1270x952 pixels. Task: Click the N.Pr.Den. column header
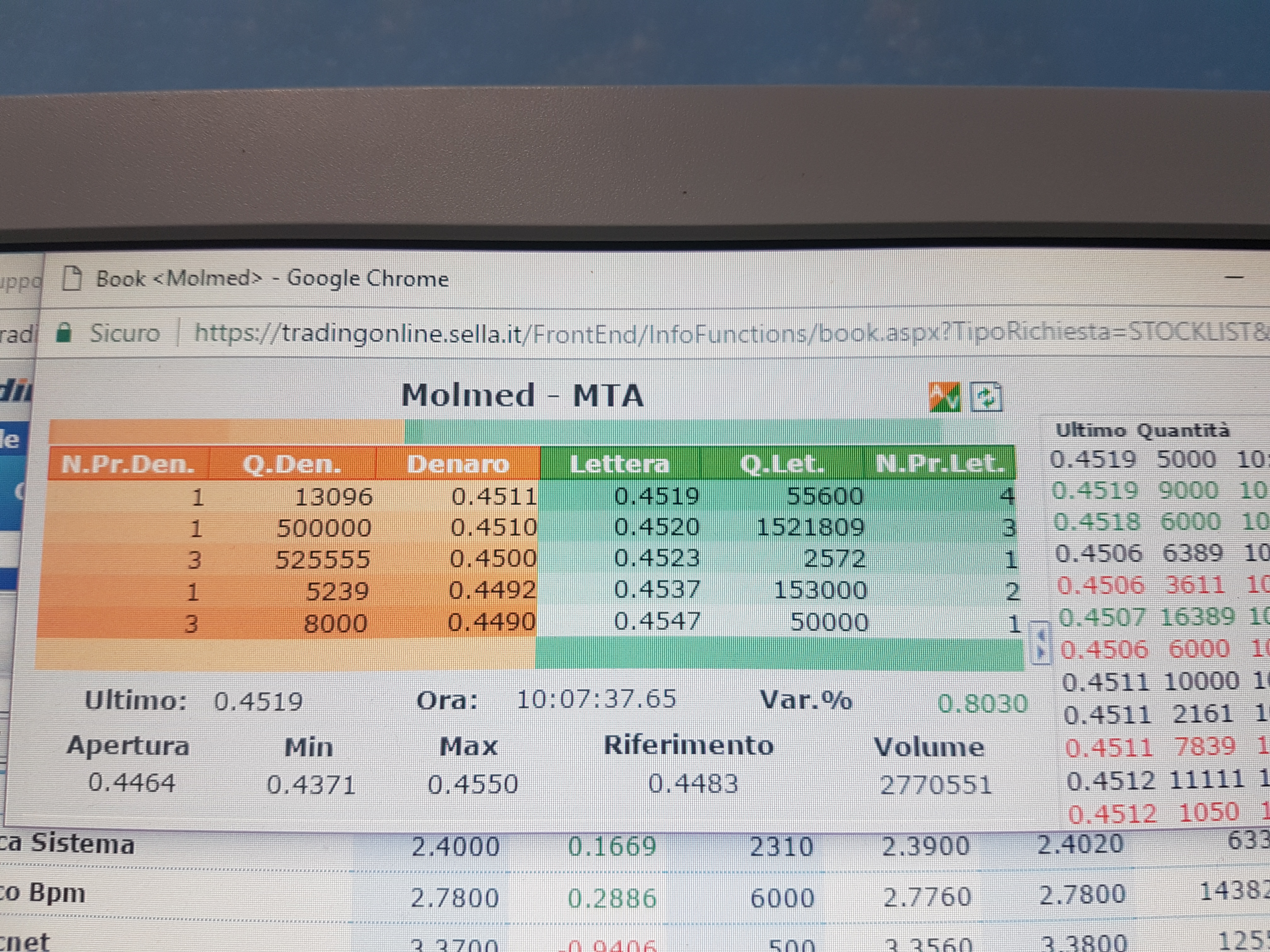pos(128,464)
